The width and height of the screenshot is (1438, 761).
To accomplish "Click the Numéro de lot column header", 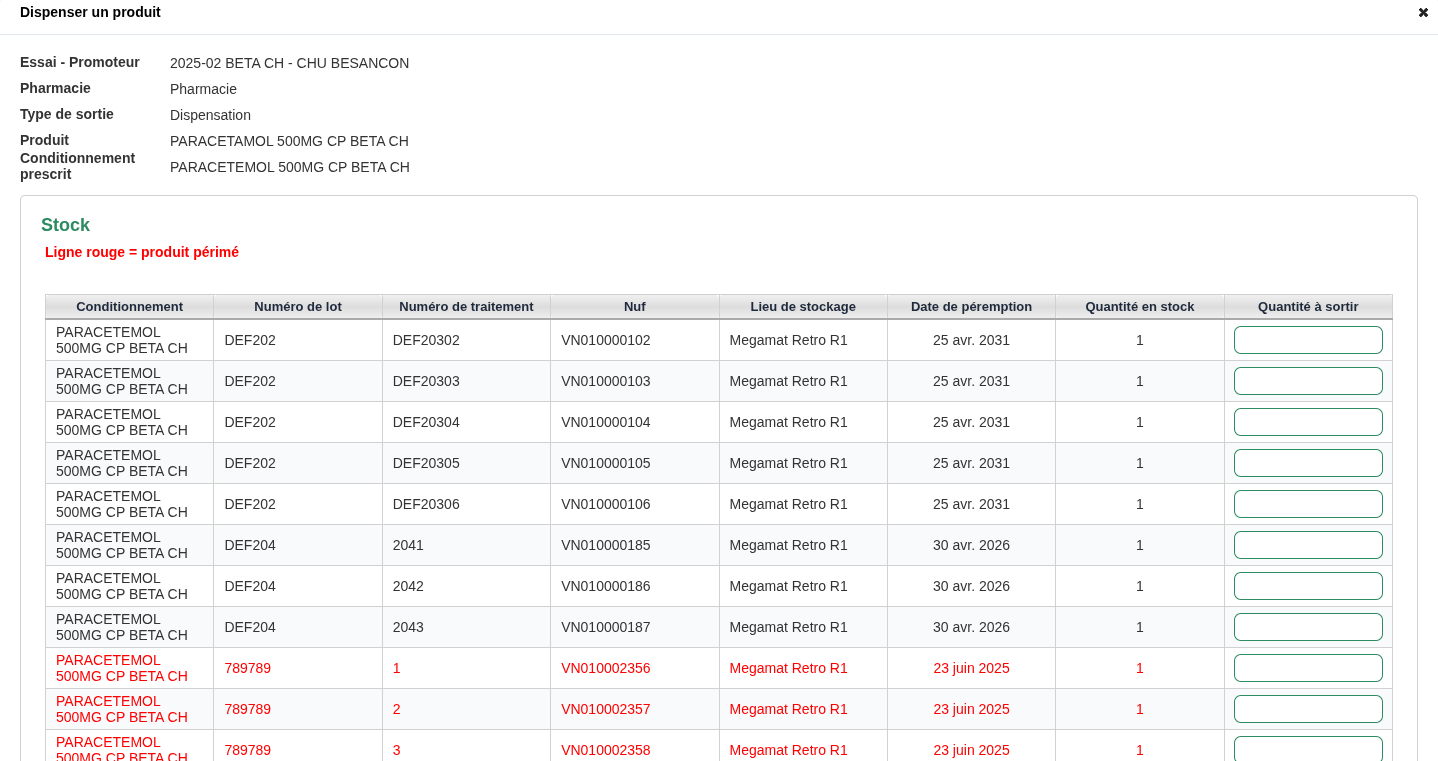I will coord(298,307).
